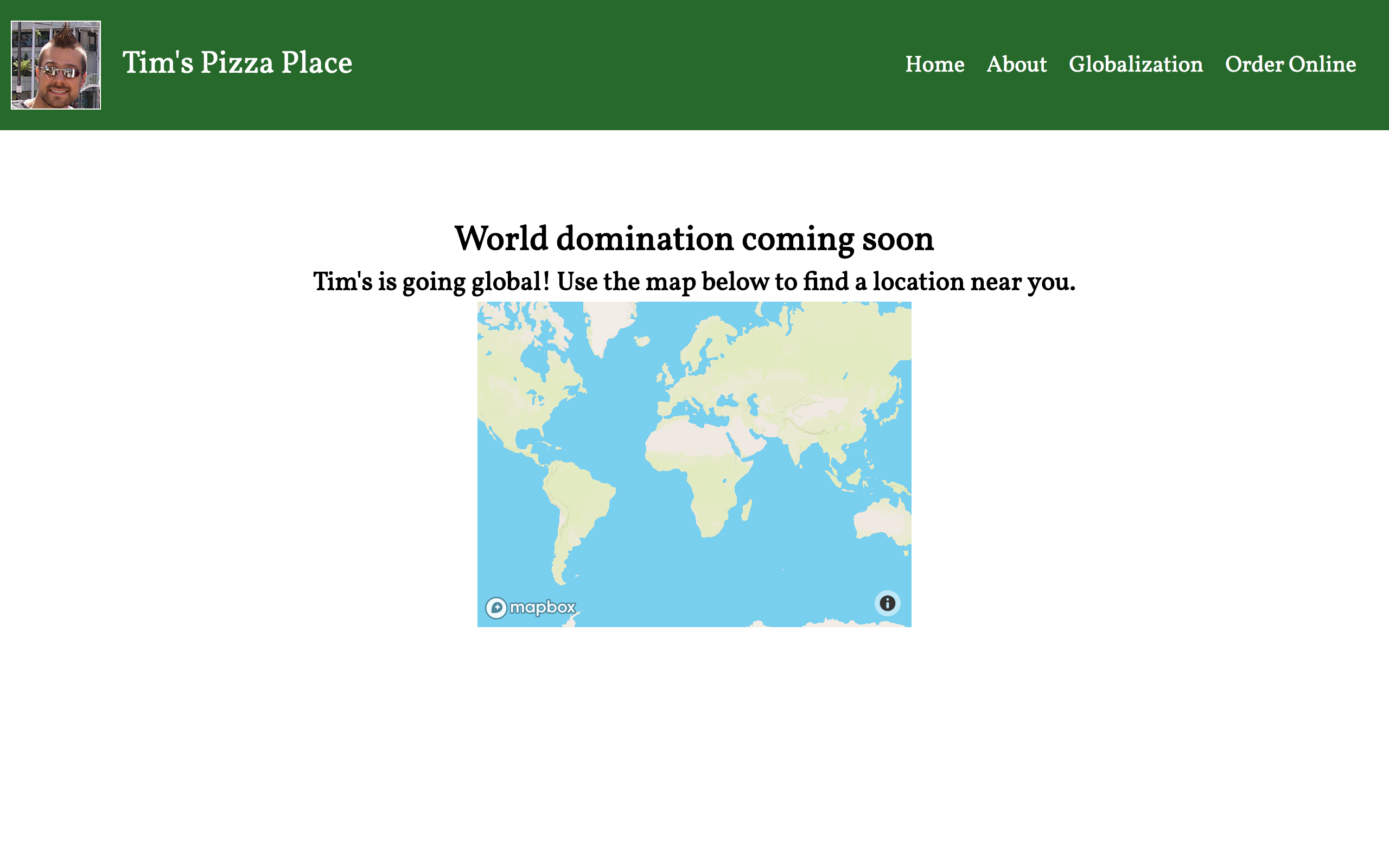This screenshot has width=1389, height=868.
Task: Click the Order Online link
Action: [x=1290, y=65]
